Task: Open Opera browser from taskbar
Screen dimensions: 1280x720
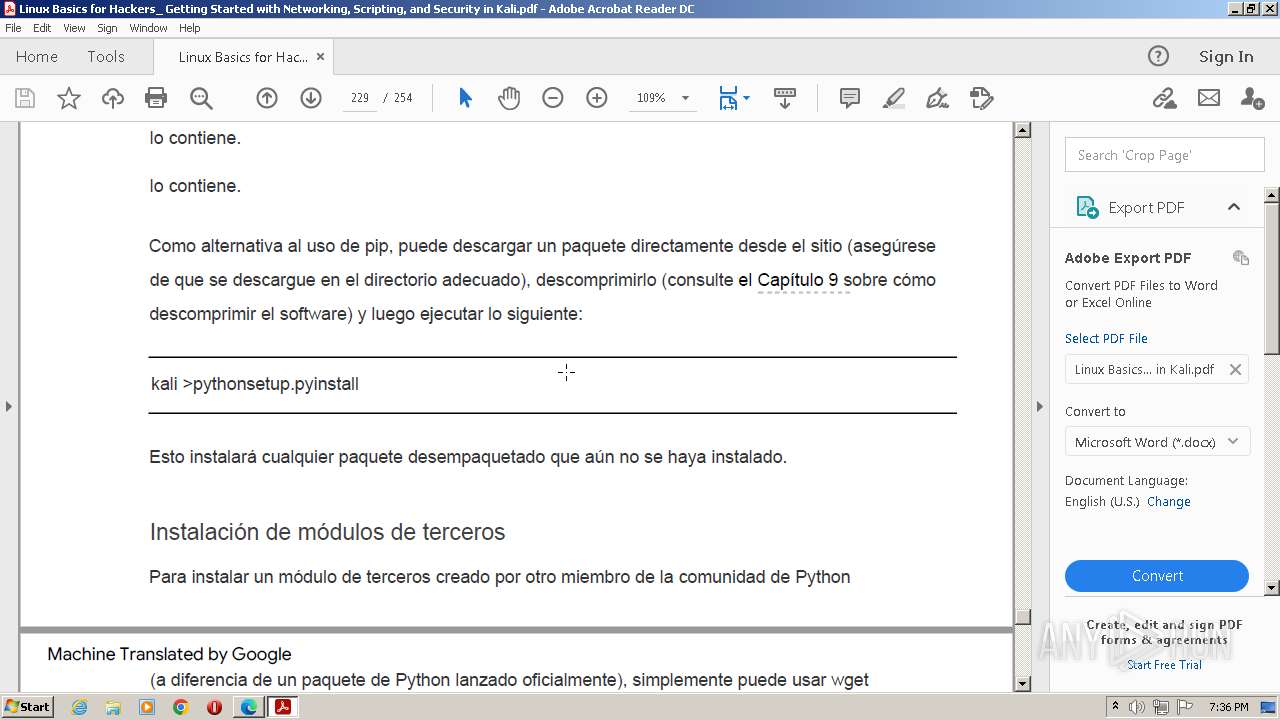Action: click(x=214, y=707)
